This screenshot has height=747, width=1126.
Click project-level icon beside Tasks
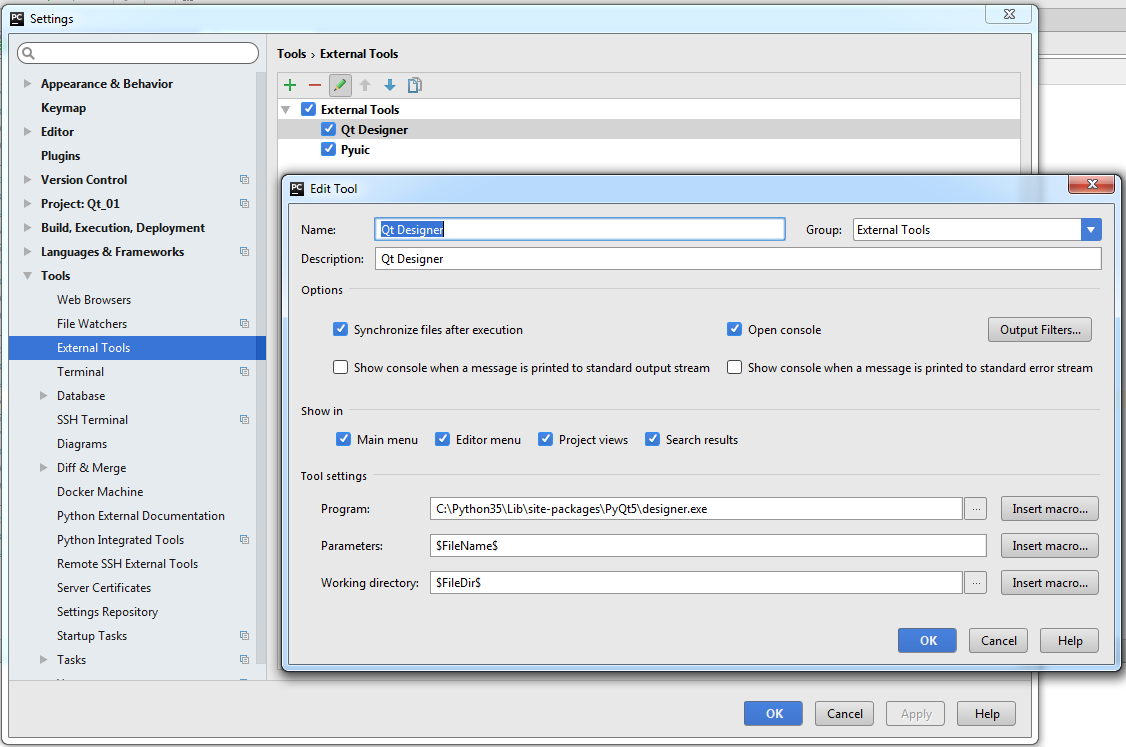(x=244, y=659)
